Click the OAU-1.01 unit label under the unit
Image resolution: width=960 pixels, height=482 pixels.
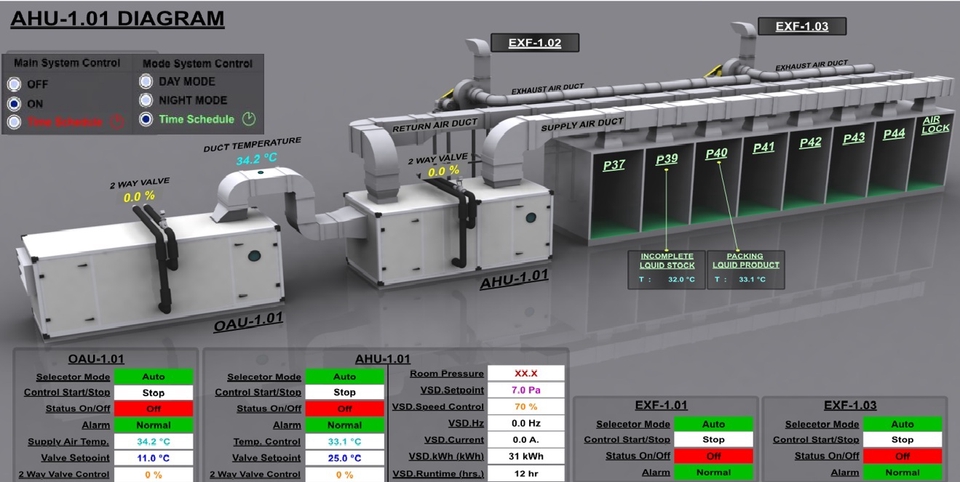(248, 322)
